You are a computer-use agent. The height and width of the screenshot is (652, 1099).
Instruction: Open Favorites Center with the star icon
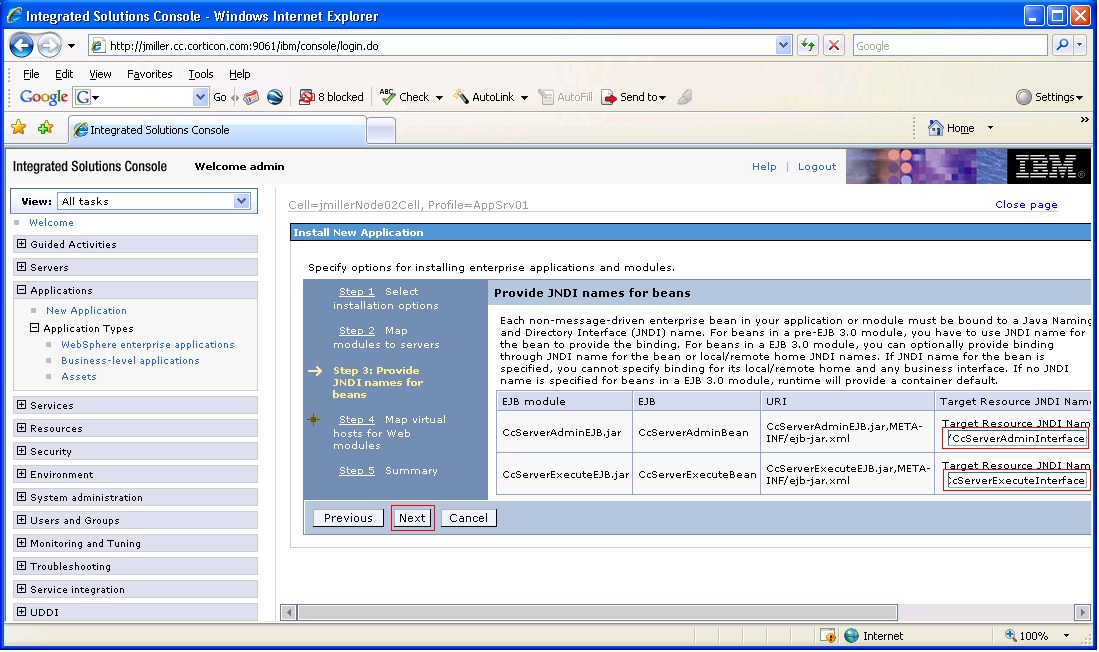pos(19,129)
